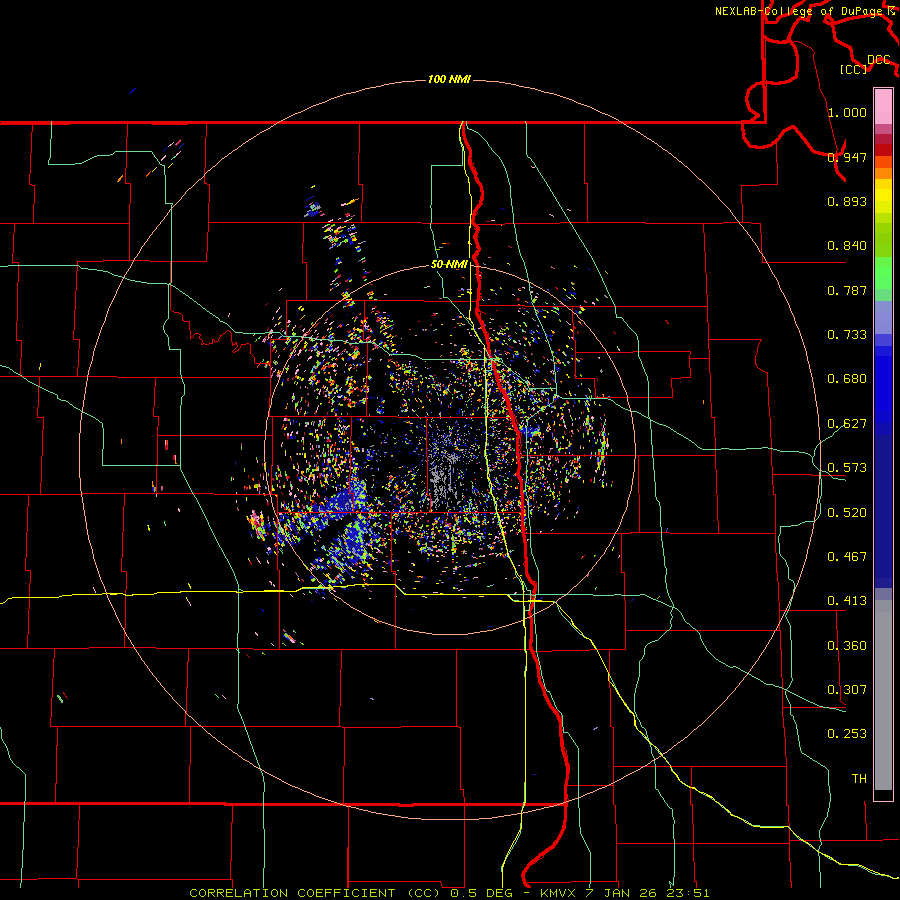This screenshot has height=900, width=900.
Task: Click the 0.947 scale value
Action: click(847, 157)
